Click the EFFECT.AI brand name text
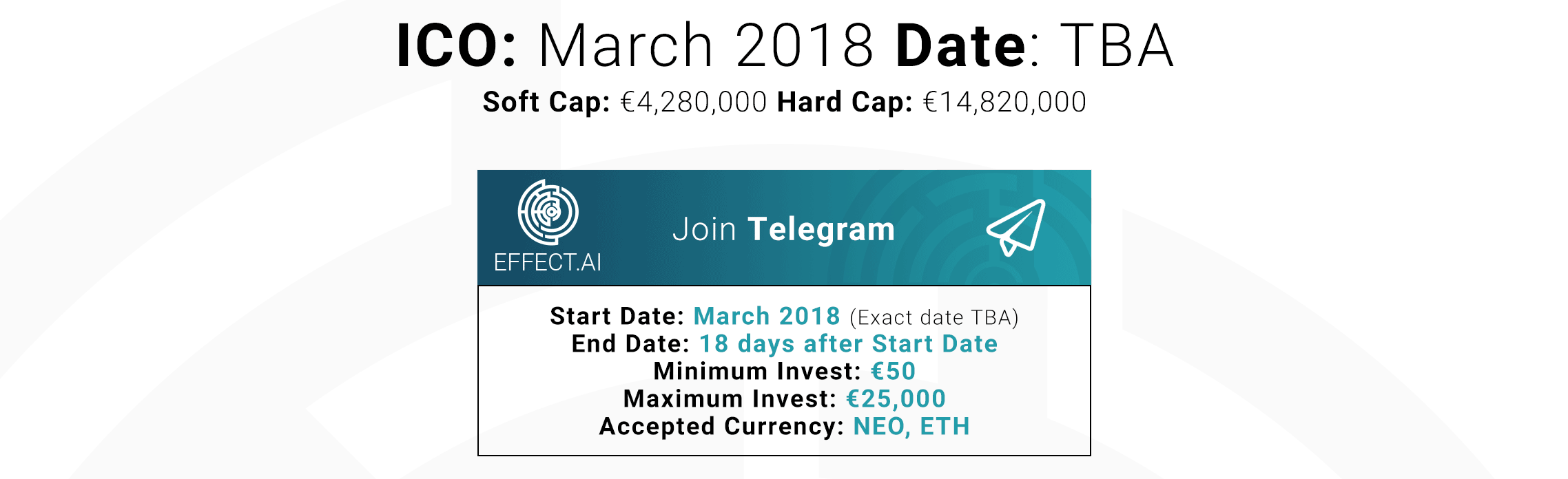Image resolution: width=1568 pixels, height=479 pixels. click(548, 262)
